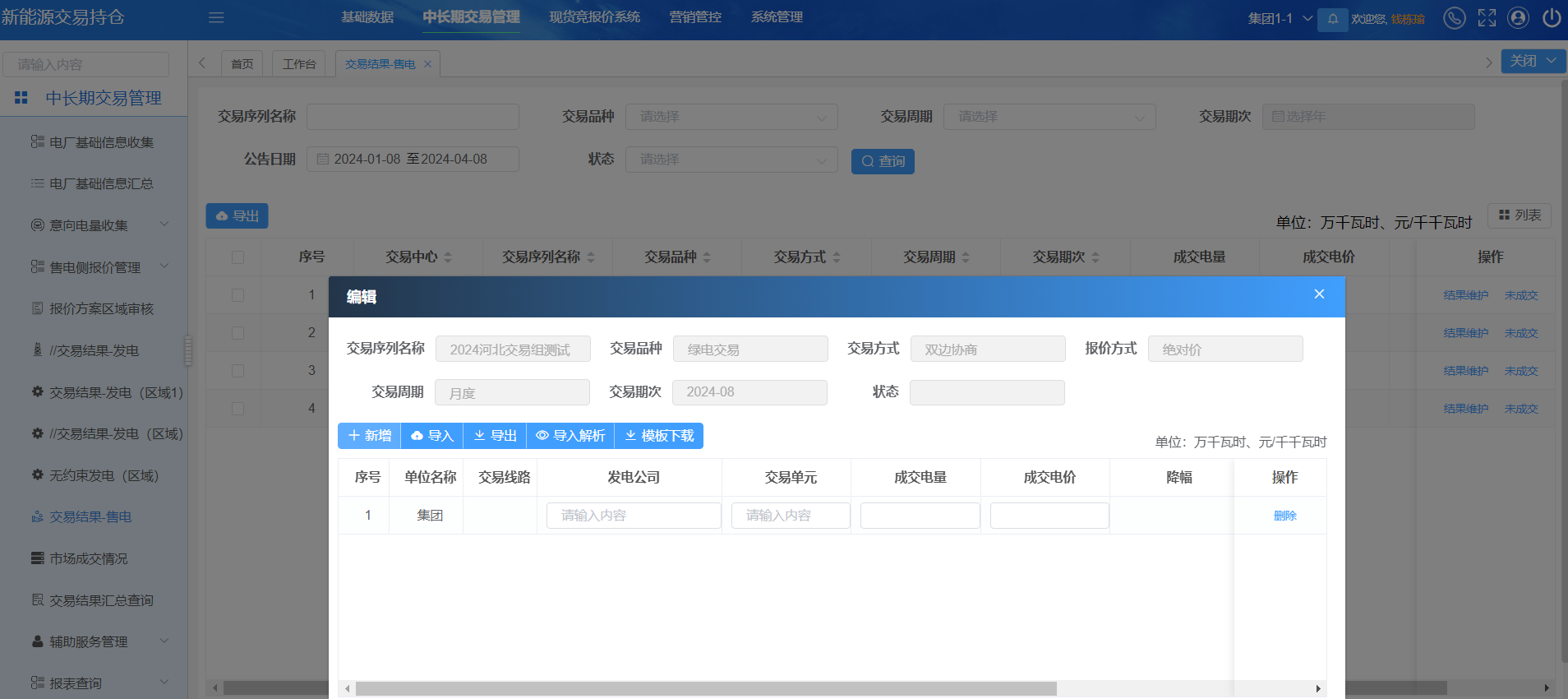Click the tabs scroll-left arrow
The image size is (1568, 699).
click(202, 62)
